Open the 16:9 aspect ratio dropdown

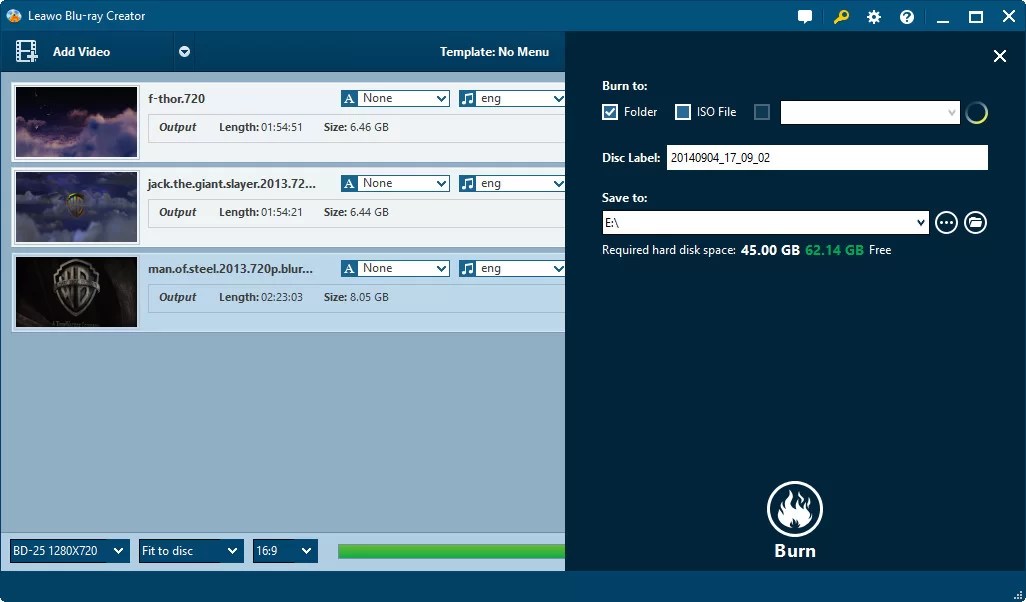(x=285, y=550)
